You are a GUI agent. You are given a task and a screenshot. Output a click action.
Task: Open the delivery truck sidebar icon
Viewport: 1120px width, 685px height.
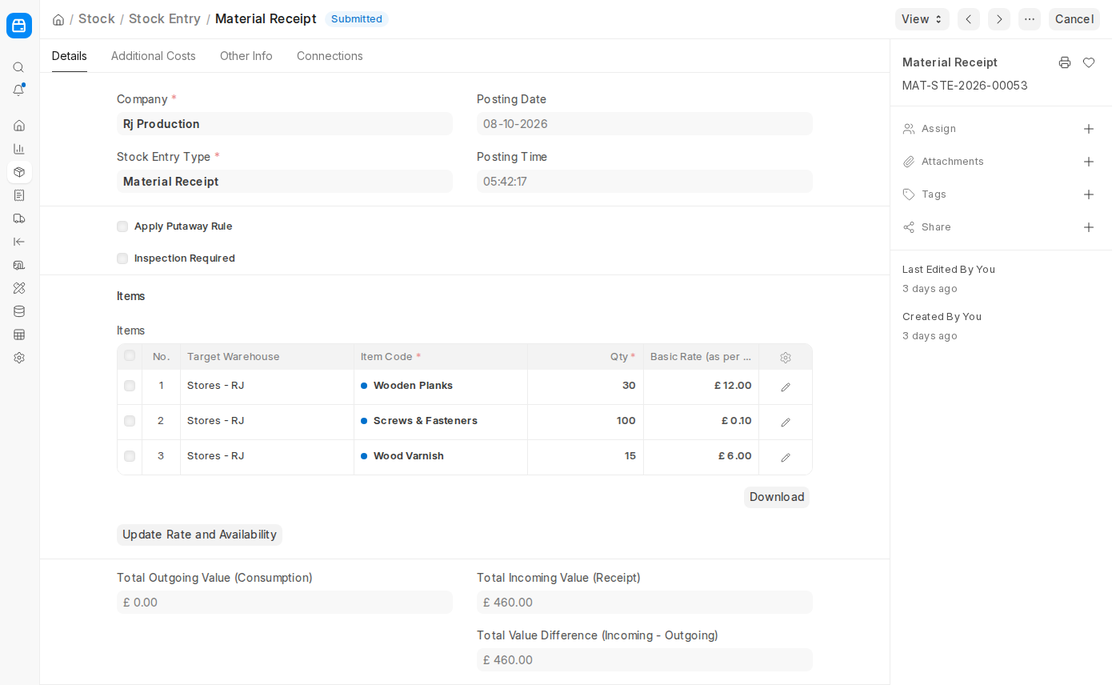(19, 219)
